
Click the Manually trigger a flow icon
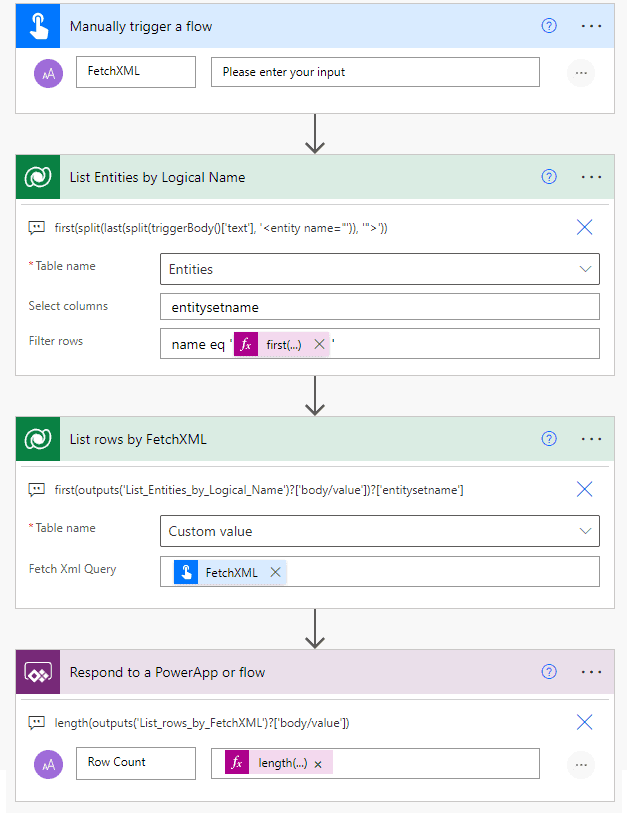click(39, 26)
